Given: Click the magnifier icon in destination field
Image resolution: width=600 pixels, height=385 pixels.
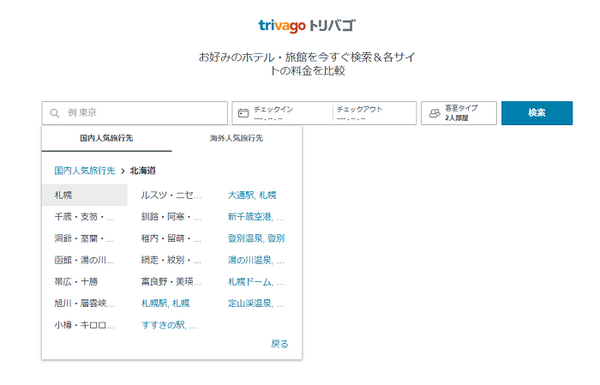Looking at the screenshot, I should coord(55,113).
